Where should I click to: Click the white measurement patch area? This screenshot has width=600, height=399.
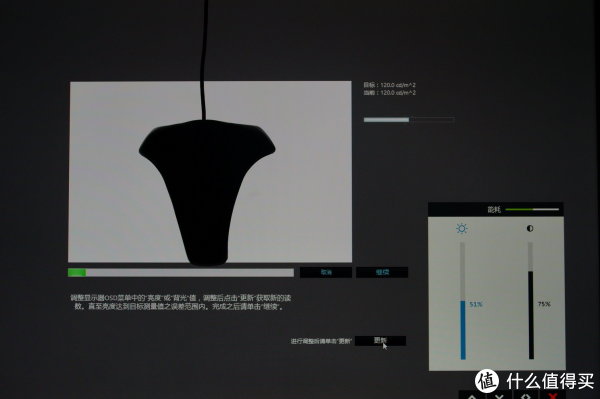(210, 172)
